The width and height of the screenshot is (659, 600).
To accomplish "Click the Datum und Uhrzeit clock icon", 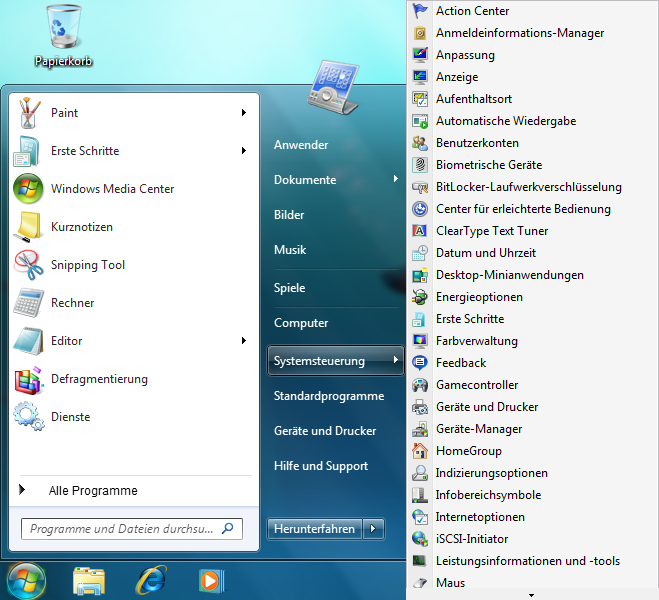I will [420, 253].
